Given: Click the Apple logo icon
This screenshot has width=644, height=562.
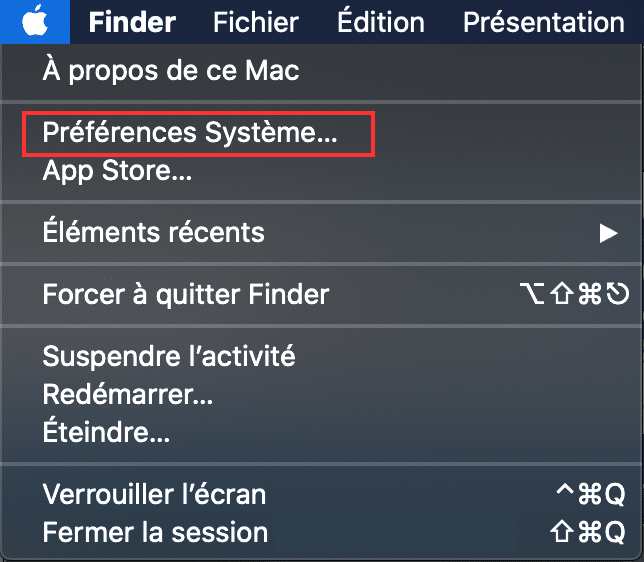Looking at the screenshot, I should (x=35, y=21).
